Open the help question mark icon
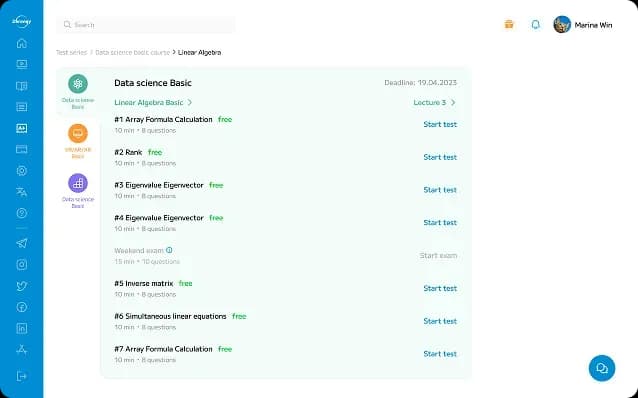The width and height of the screenshot is (638, 398). 22,213
